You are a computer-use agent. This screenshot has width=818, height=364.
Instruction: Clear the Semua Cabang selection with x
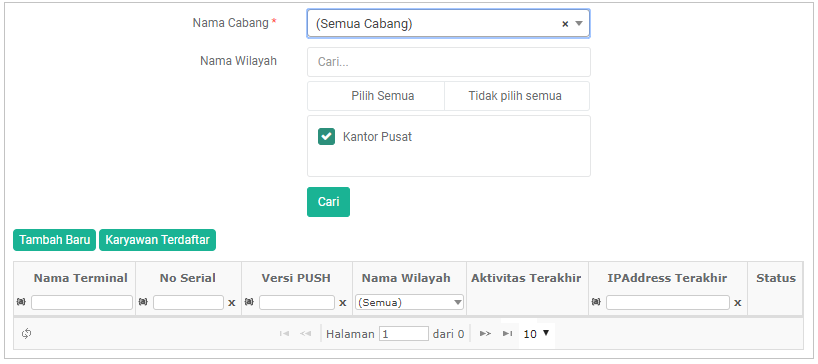(564, 24)
